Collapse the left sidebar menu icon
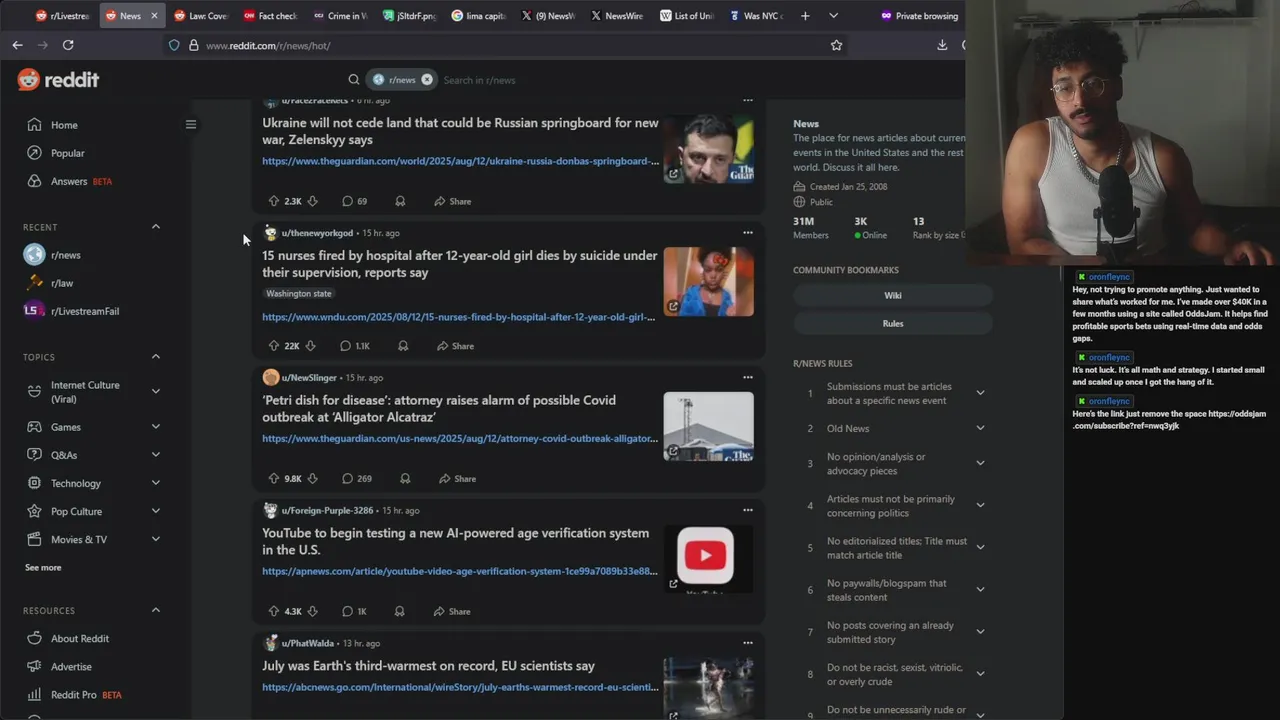 click(191, 125)
